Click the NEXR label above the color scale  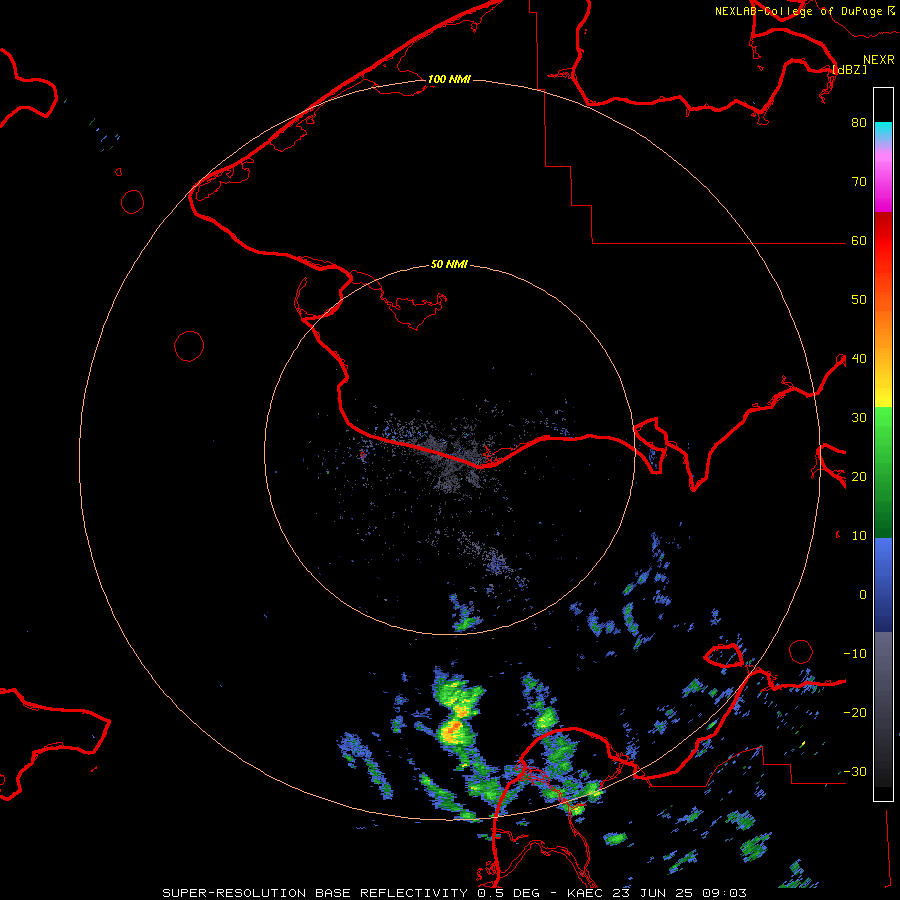879,60
